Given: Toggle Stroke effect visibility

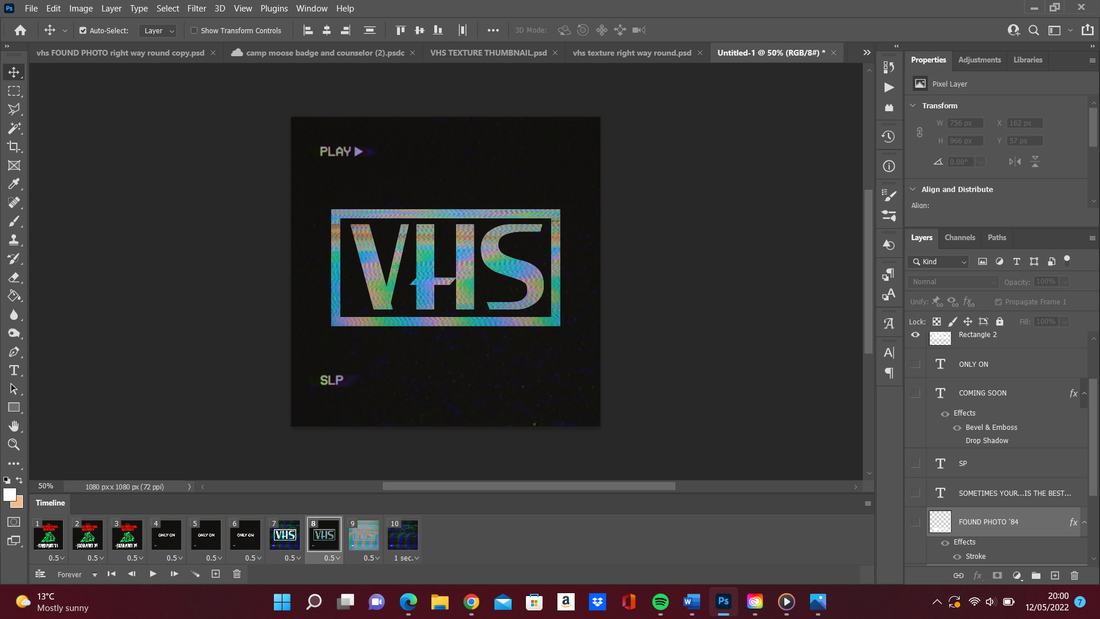Looking at the screenshot, I should (x=957, y=557).
